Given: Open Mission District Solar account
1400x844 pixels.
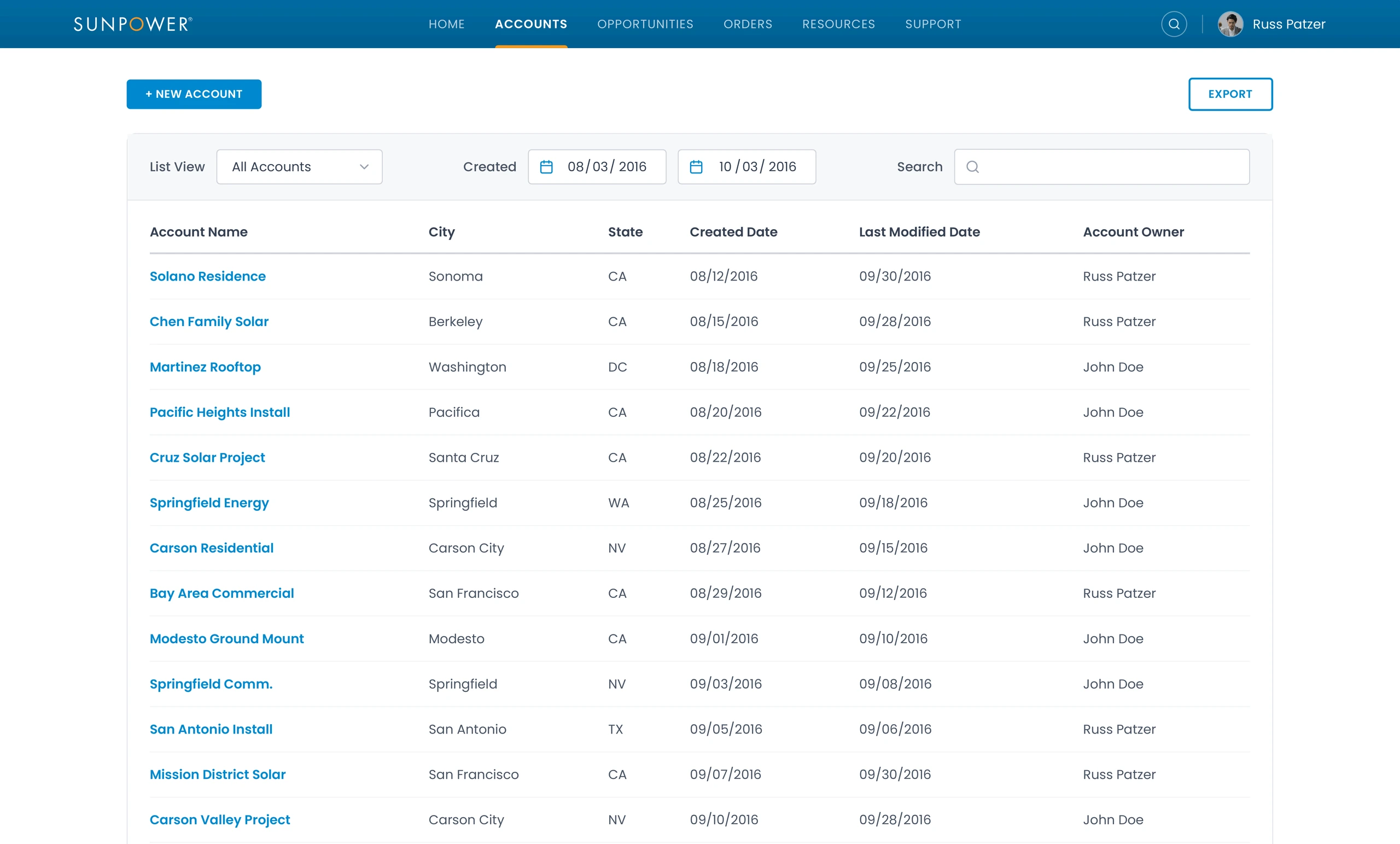Looking at the screenshot, I should point(217,775).
